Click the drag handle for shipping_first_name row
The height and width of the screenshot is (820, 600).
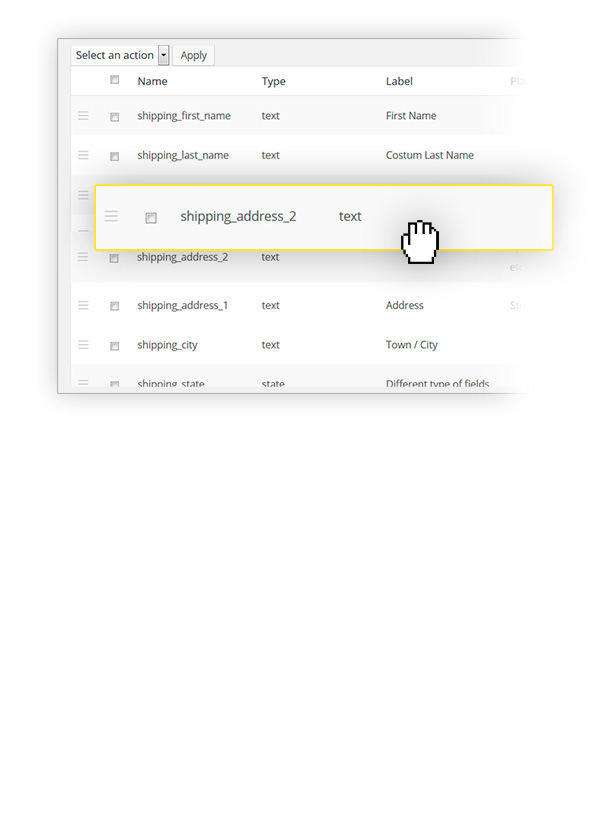pos(84,116)
